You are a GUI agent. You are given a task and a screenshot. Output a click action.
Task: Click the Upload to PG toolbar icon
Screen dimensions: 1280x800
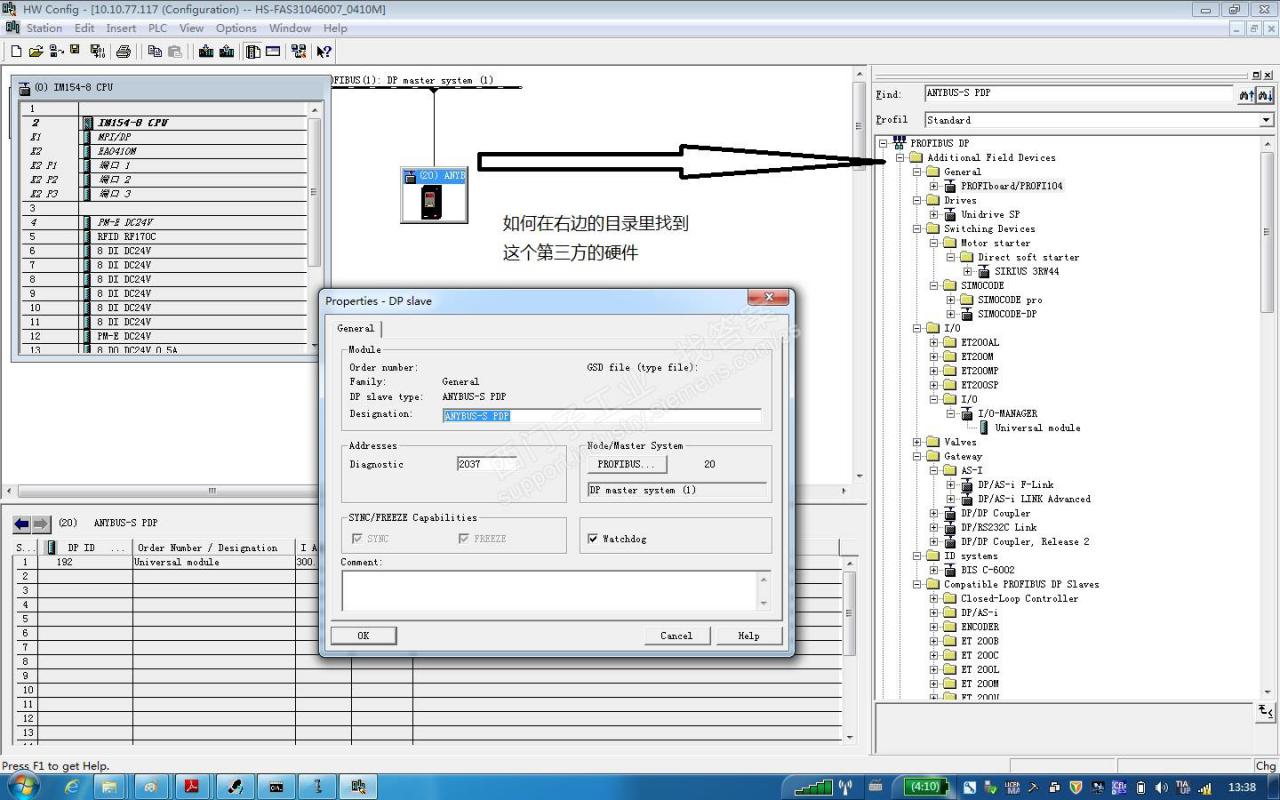[227, 51]
